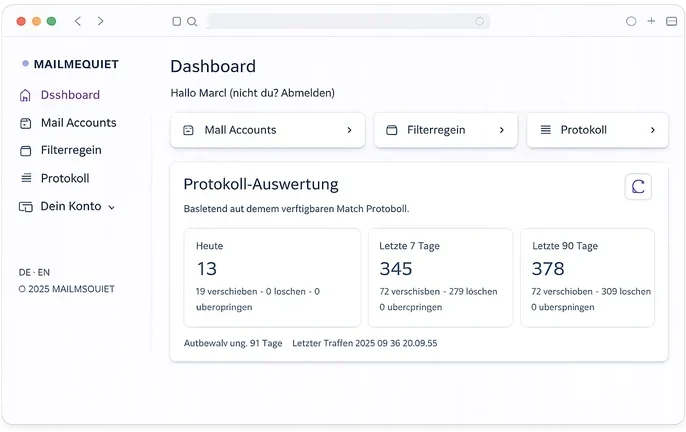
Task: Click the Abmelden logout link
Action: [305, 93]
